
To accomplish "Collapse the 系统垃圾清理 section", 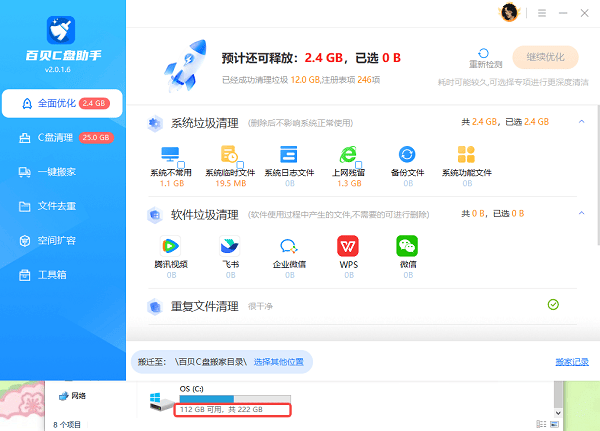I will (x=581, y=122).
